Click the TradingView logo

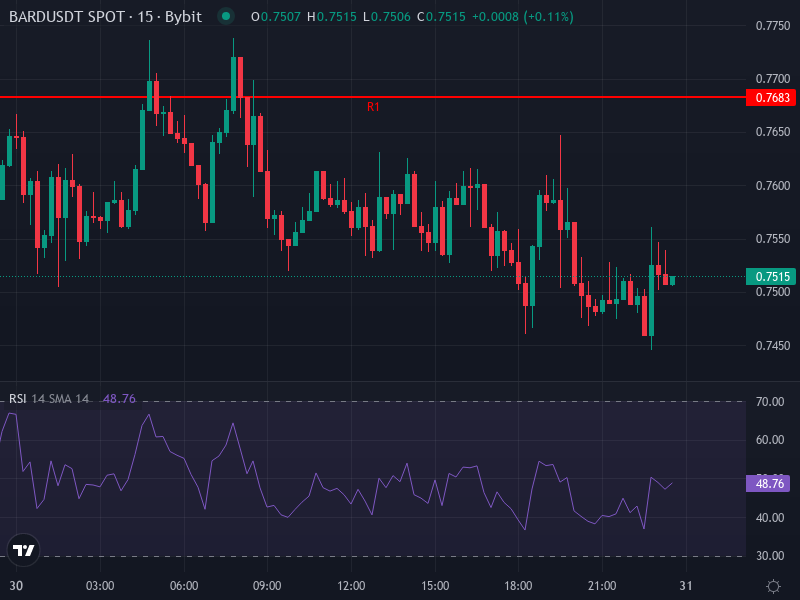[x=22, y=548]
